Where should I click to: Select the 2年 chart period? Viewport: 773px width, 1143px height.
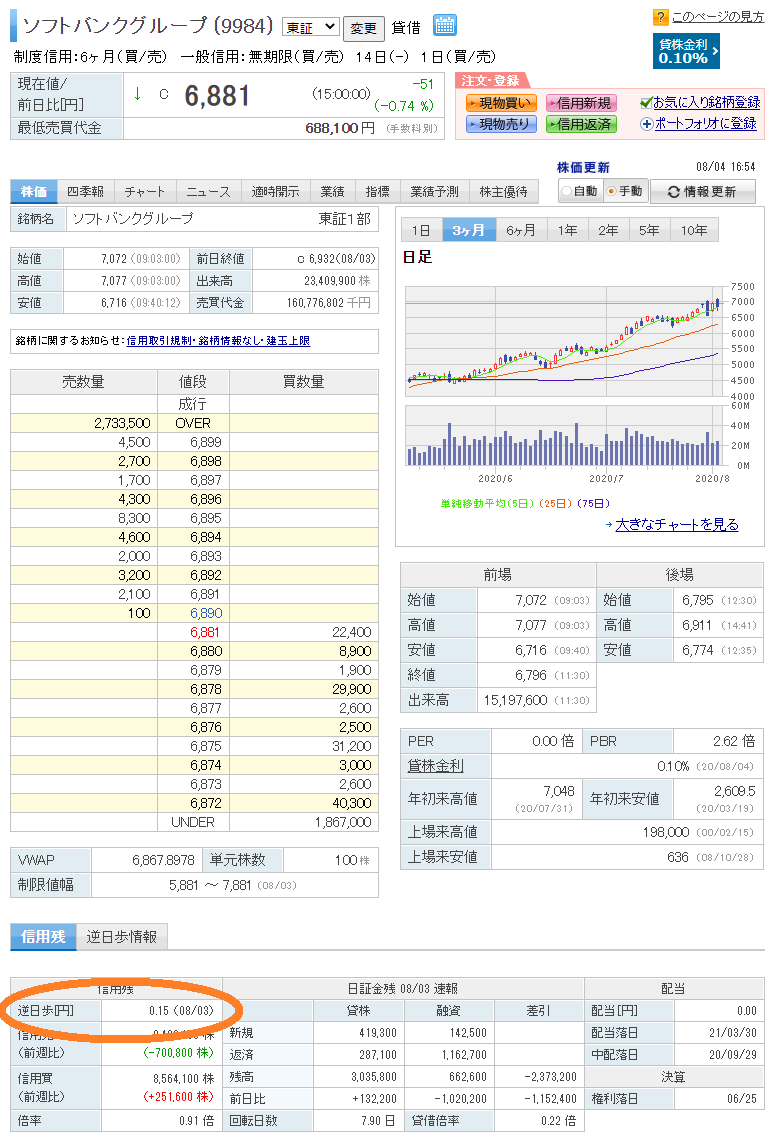coord(608,230)
